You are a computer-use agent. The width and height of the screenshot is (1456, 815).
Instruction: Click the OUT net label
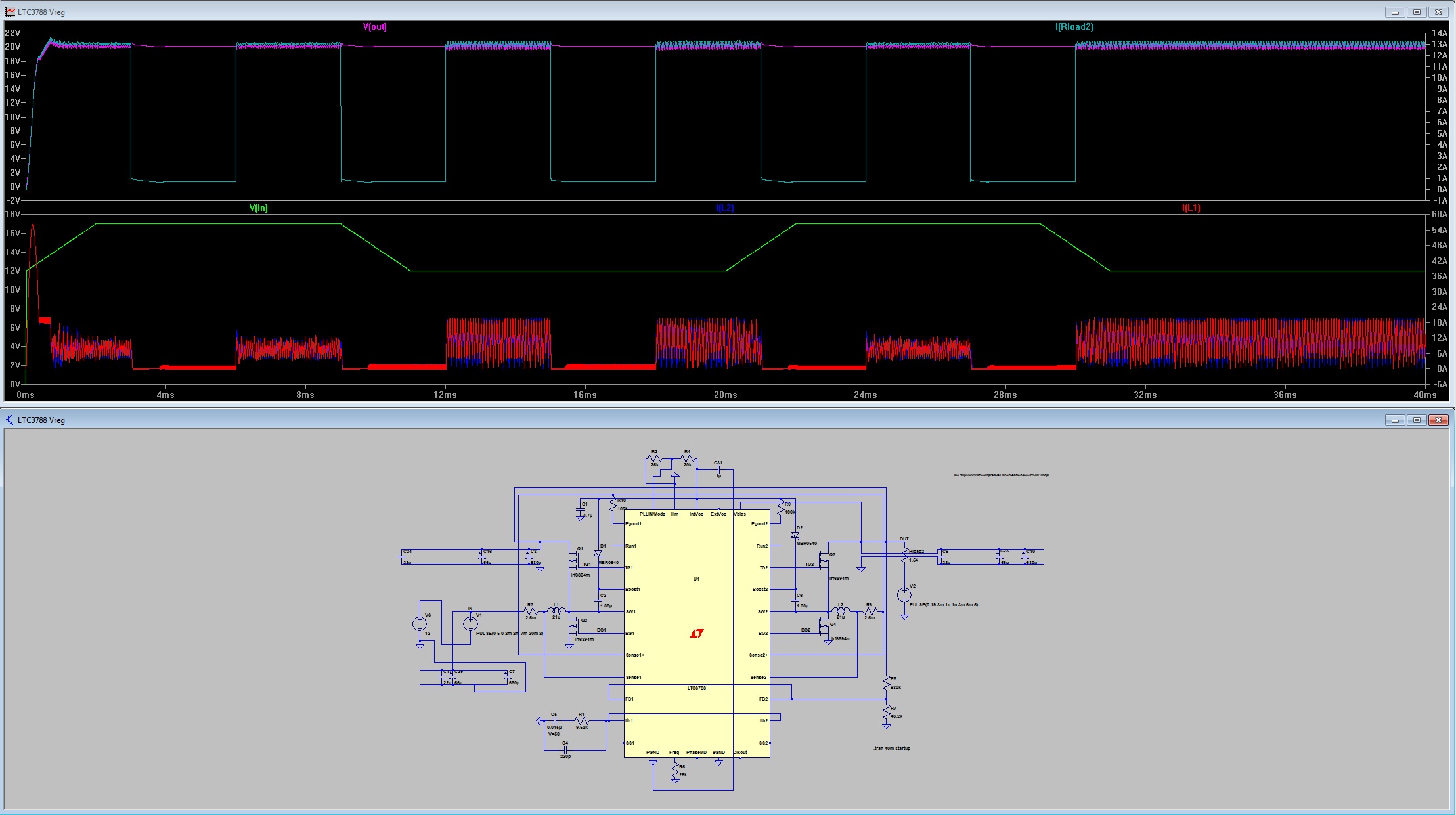click(x=904, y=539)
